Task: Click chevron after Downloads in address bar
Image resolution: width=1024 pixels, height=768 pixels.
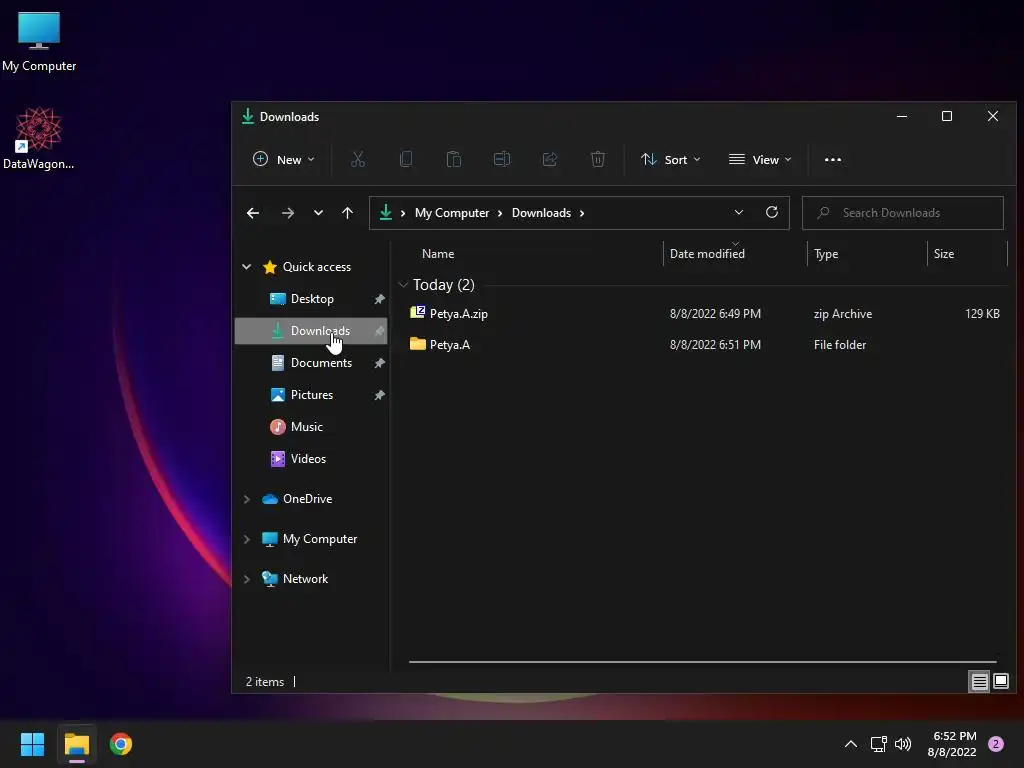Action: coord(582,213)
